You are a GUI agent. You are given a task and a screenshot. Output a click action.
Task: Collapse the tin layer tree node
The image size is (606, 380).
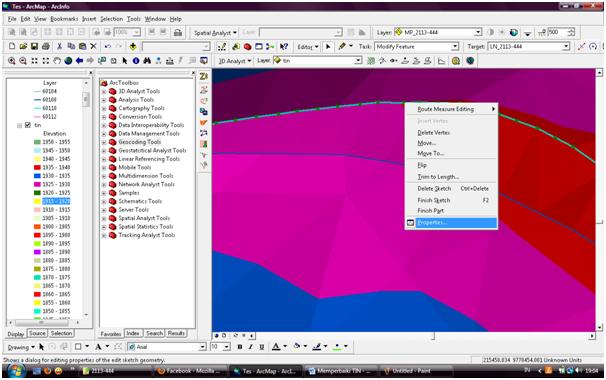(19, 125)
